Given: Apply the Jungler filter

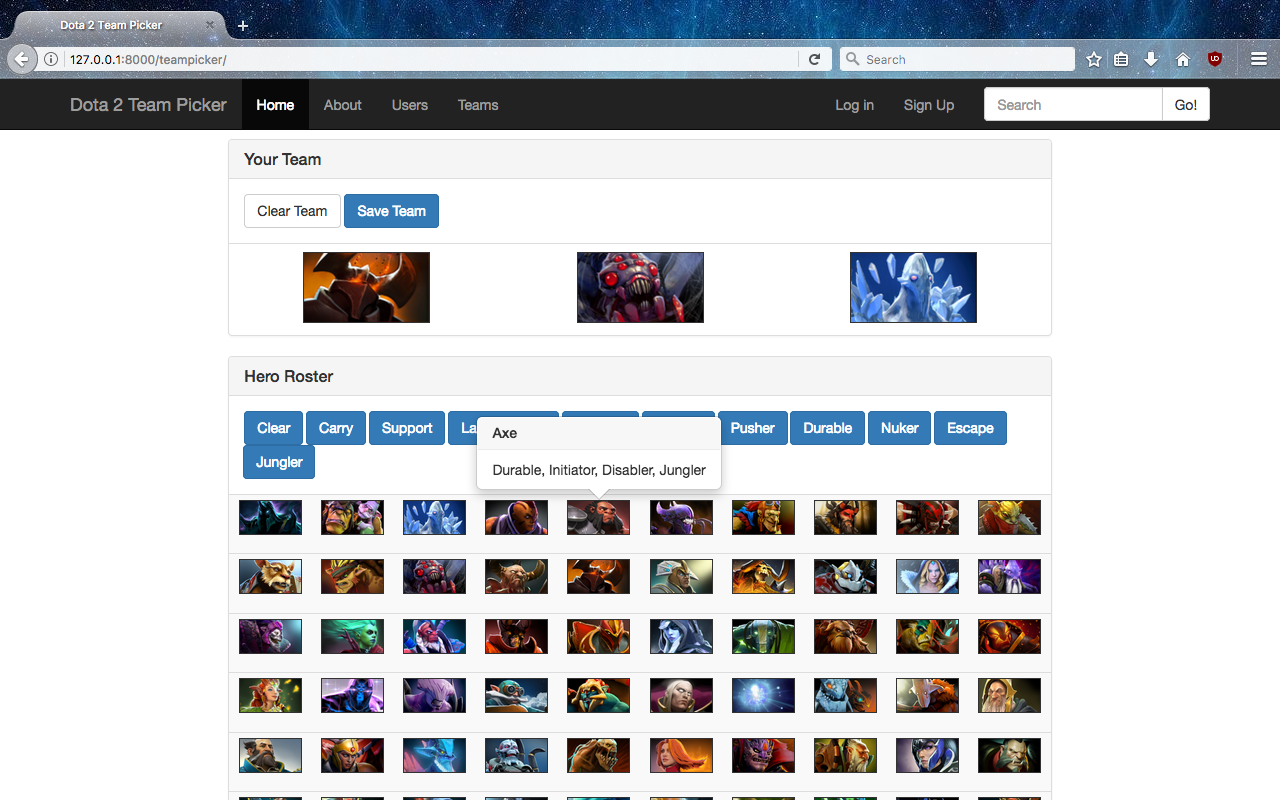Looking at the screenshot, I should 279,462.
